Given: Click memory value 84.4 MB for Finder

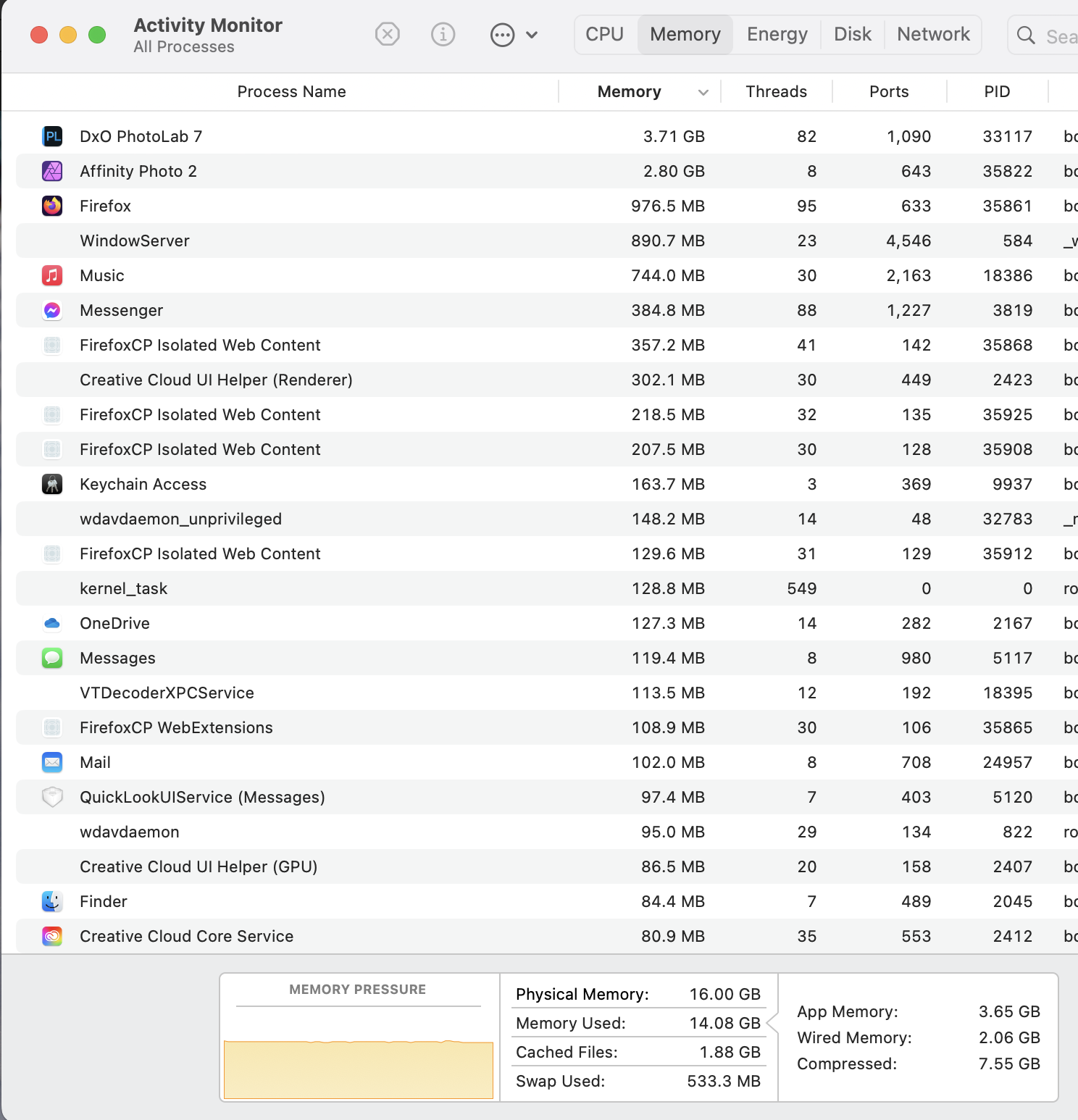Looking at the screenshot, I should click(x=673, y=901).
